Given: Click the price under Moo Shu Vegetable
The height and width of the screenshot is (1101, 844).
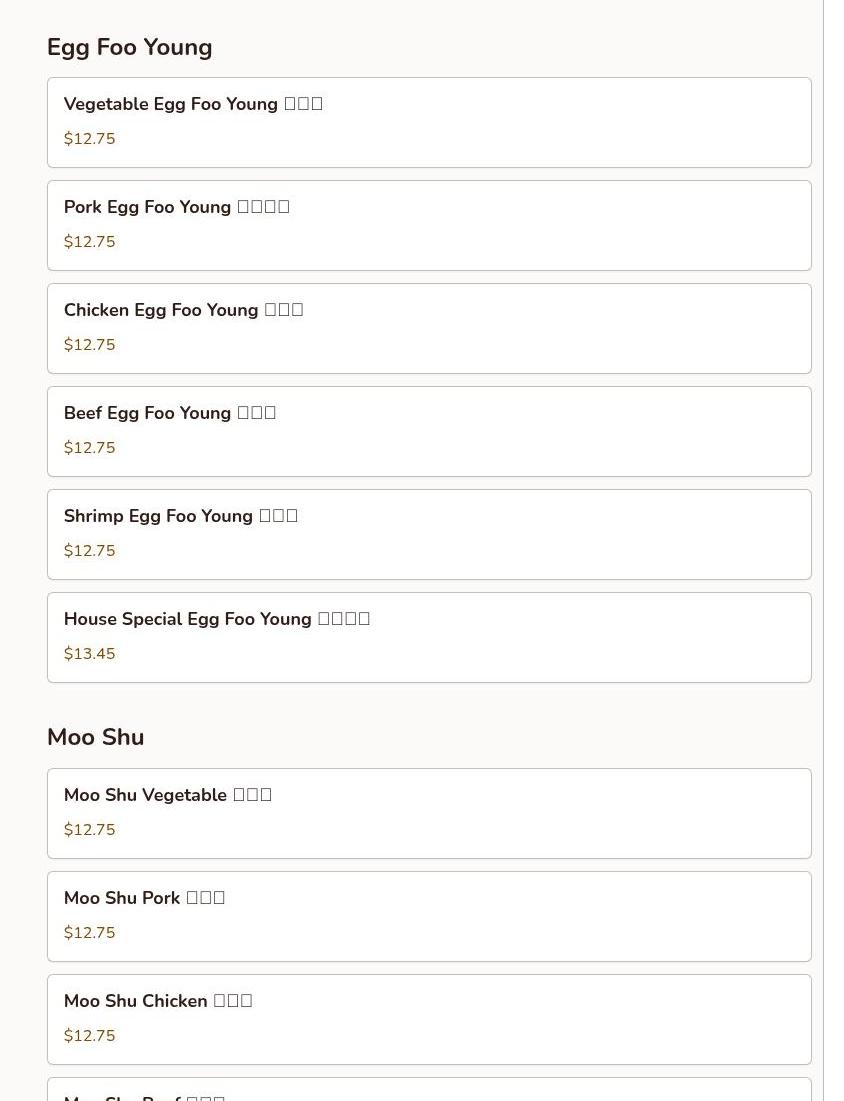Looking at the screenshot, I should coord(90,830).
